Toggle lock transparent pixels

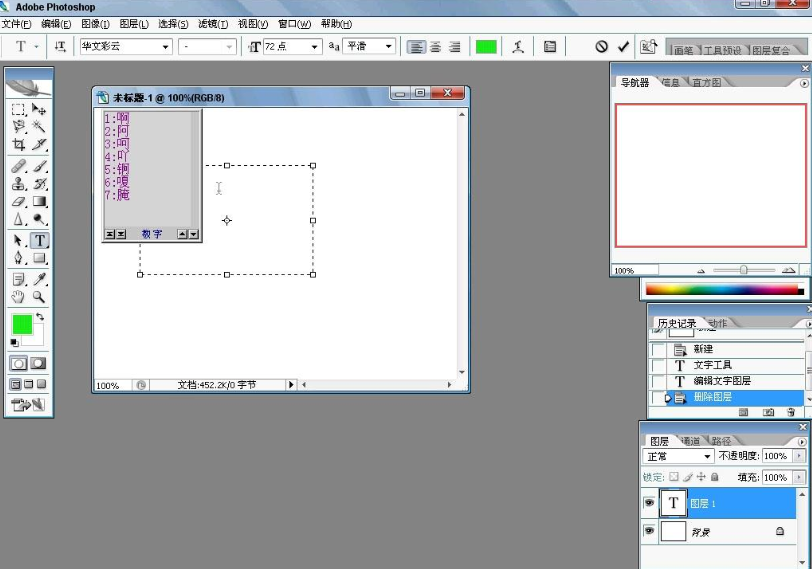[673, 477]
